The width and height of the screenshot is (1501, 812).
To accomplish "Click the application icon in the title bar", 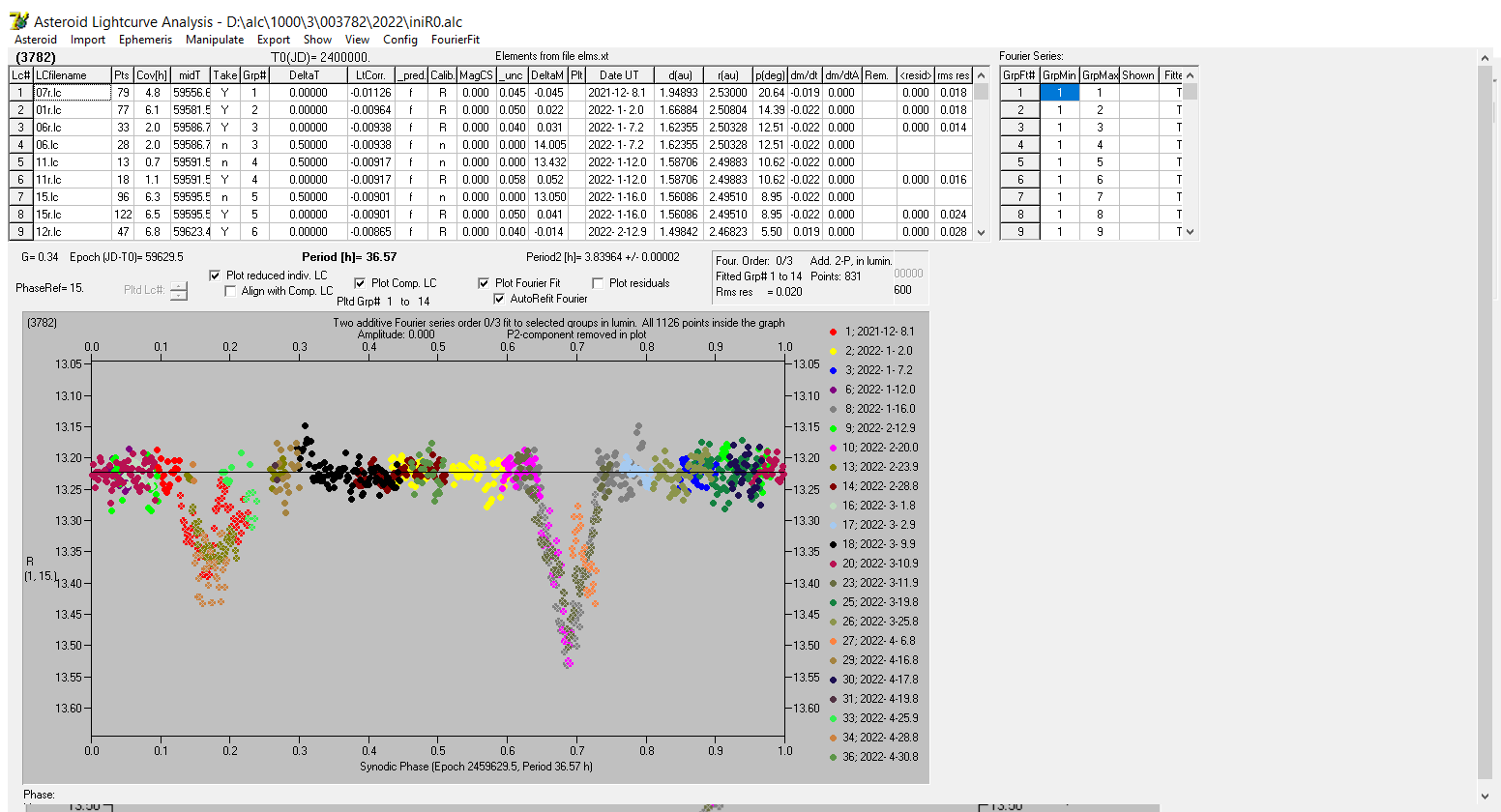I will pyautogui.click(x=18, y=21).
